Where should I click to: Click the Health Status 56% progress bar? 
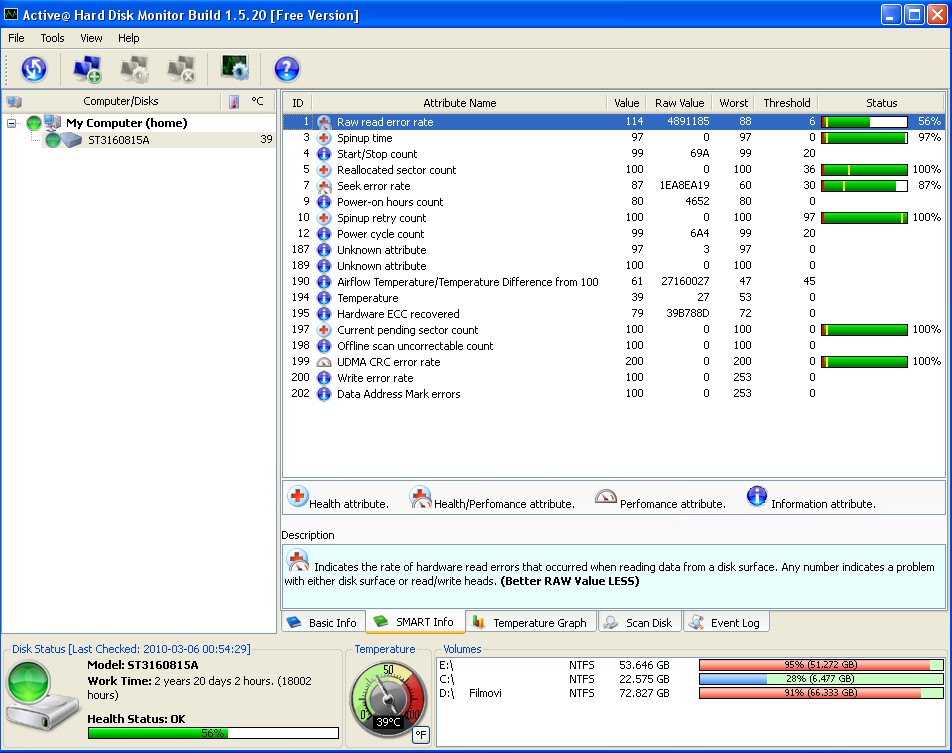pos(213,734)
